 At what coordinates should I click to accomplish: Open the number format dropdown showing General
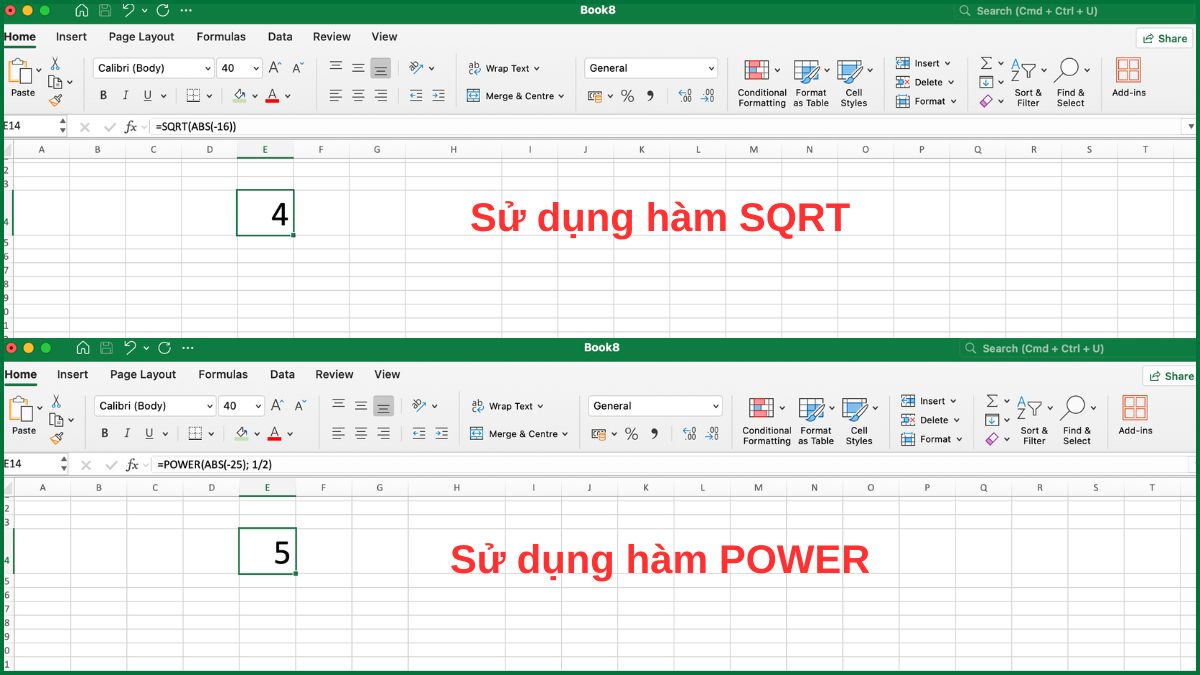pos(651,68)
